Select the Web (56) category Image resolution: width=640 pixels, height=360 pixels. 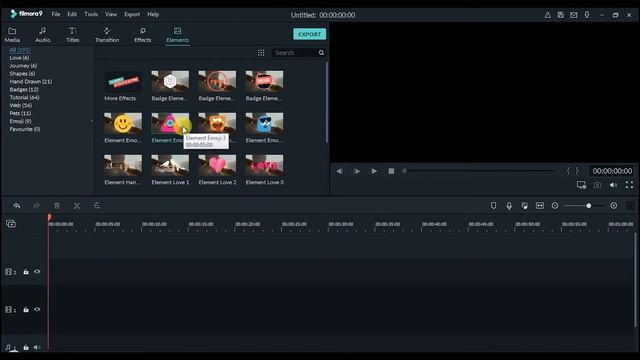20,105
